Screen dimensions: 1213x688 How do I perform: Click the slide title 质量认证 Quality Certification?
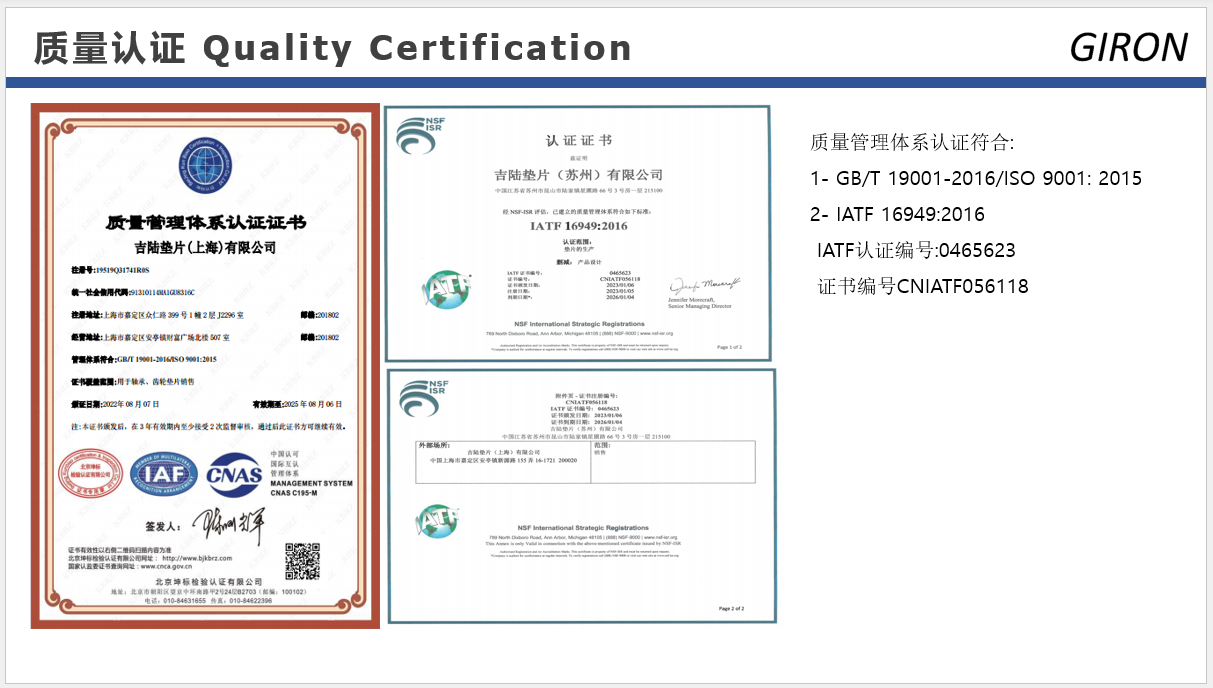[x=333, y=47]
